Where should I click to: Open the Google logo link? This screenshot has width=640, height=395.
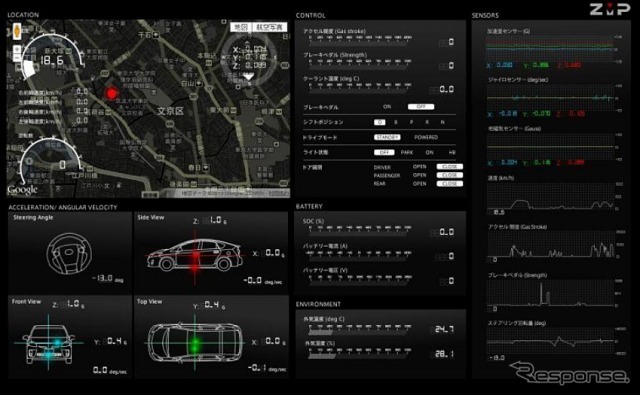[22, 189]
